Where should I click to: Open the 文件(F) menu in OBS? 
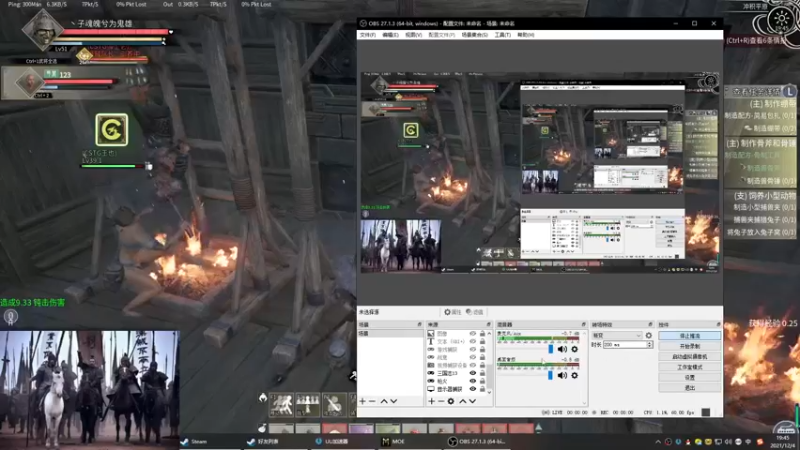pyautogui.click(x=367, y=35)
